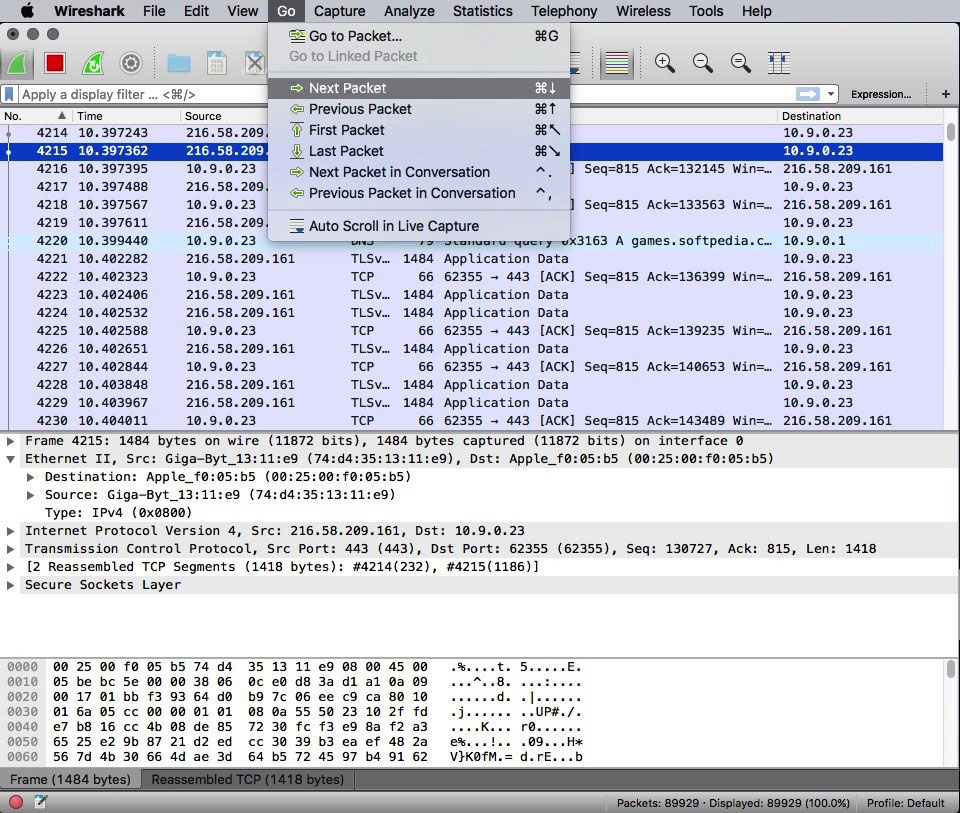This screenshot has height=813, width=960.
Task: Click the shark fin start capture icon
Action: coord(17,63)
